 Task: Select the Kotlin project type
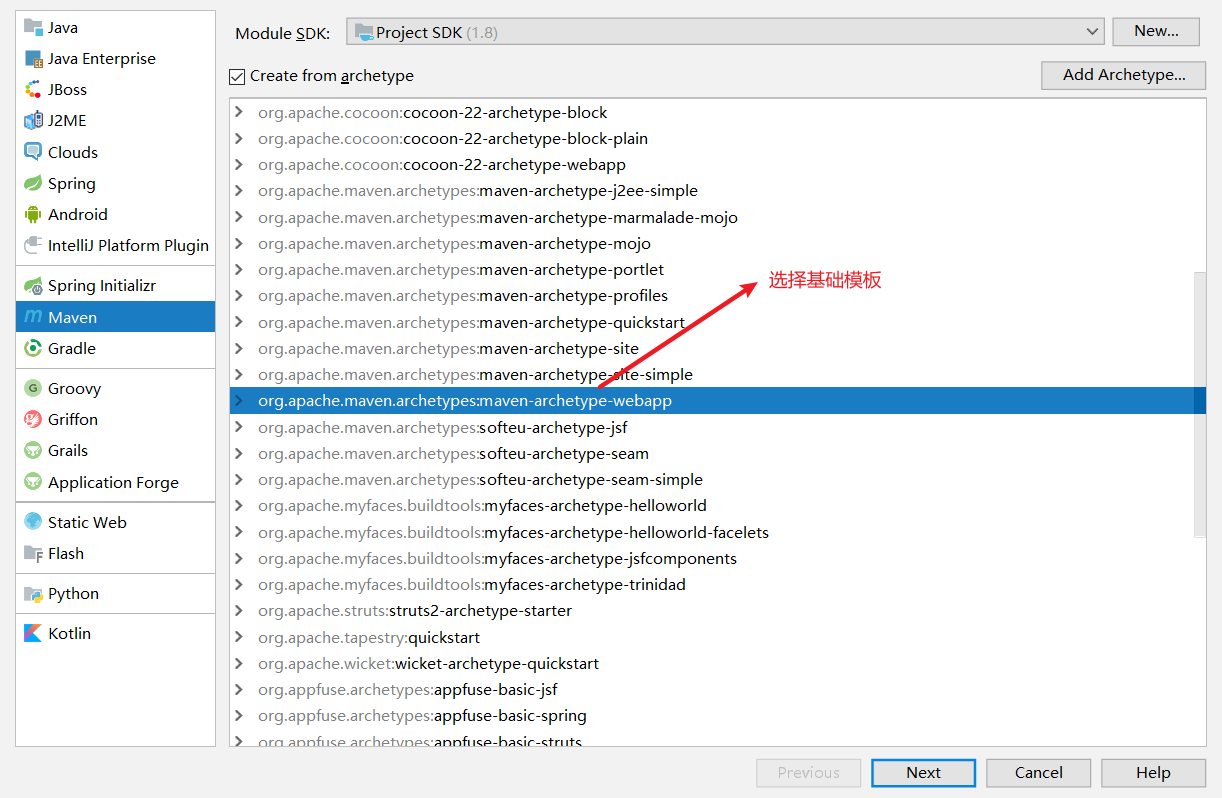115,633
